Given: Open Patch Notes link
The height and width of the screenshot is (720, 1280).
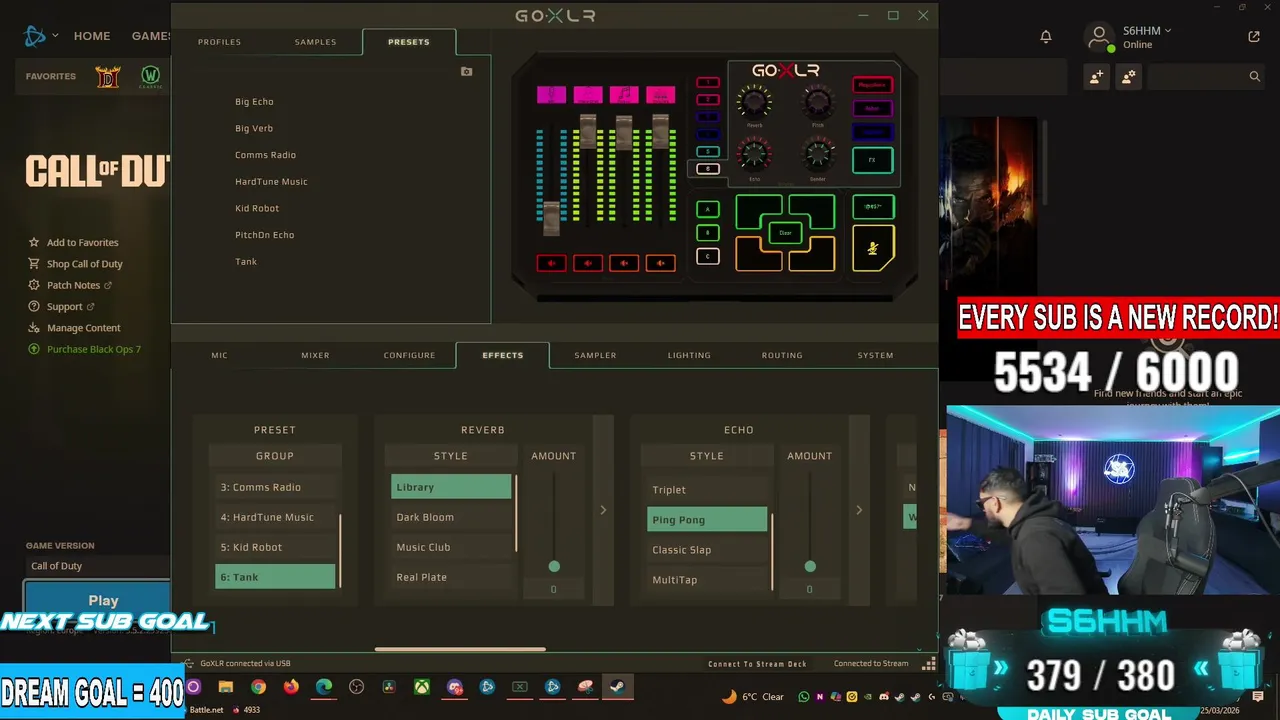Looking at the screenshot, I should coord(73,285).
